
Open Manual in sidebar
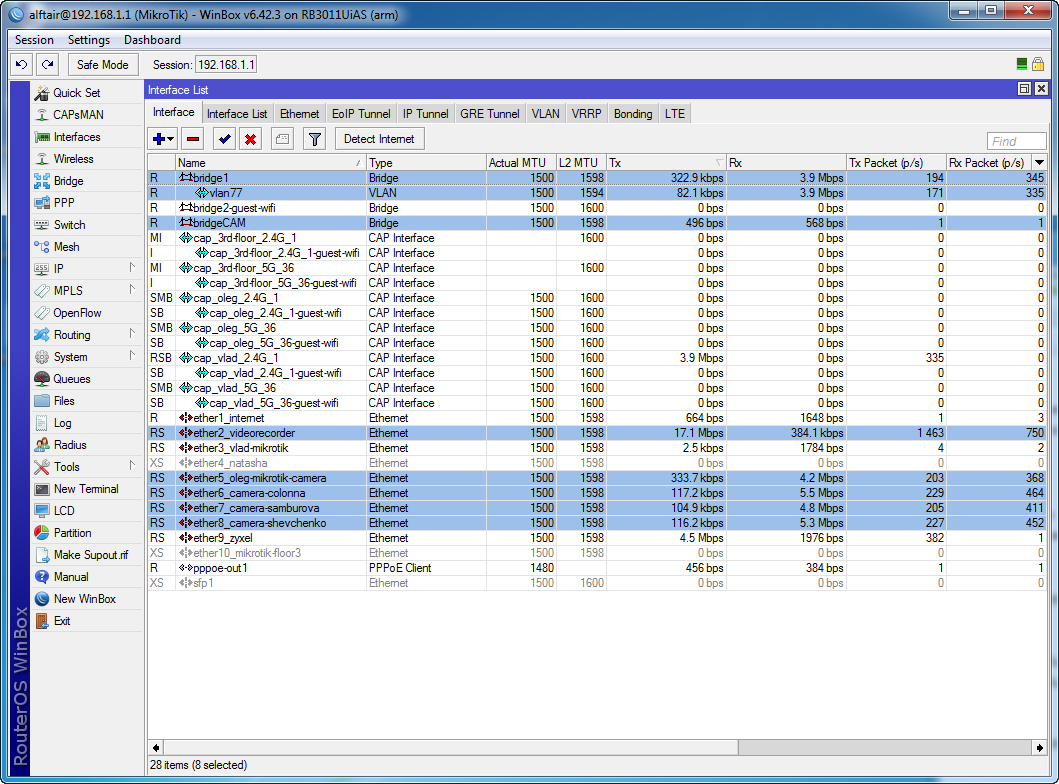71,577
